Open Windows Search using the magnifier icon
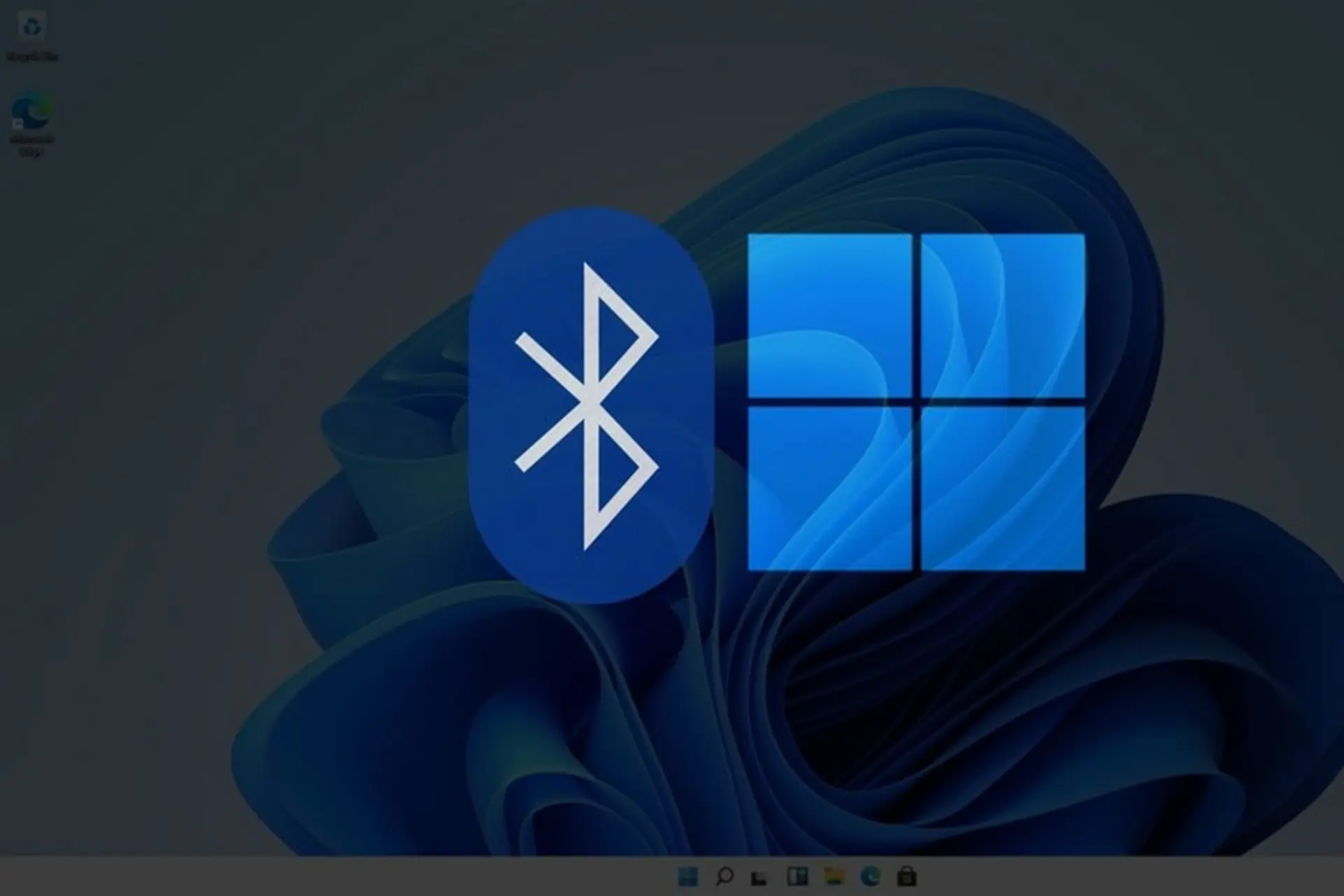The image size is (1344, 896). tap(725, 877)
